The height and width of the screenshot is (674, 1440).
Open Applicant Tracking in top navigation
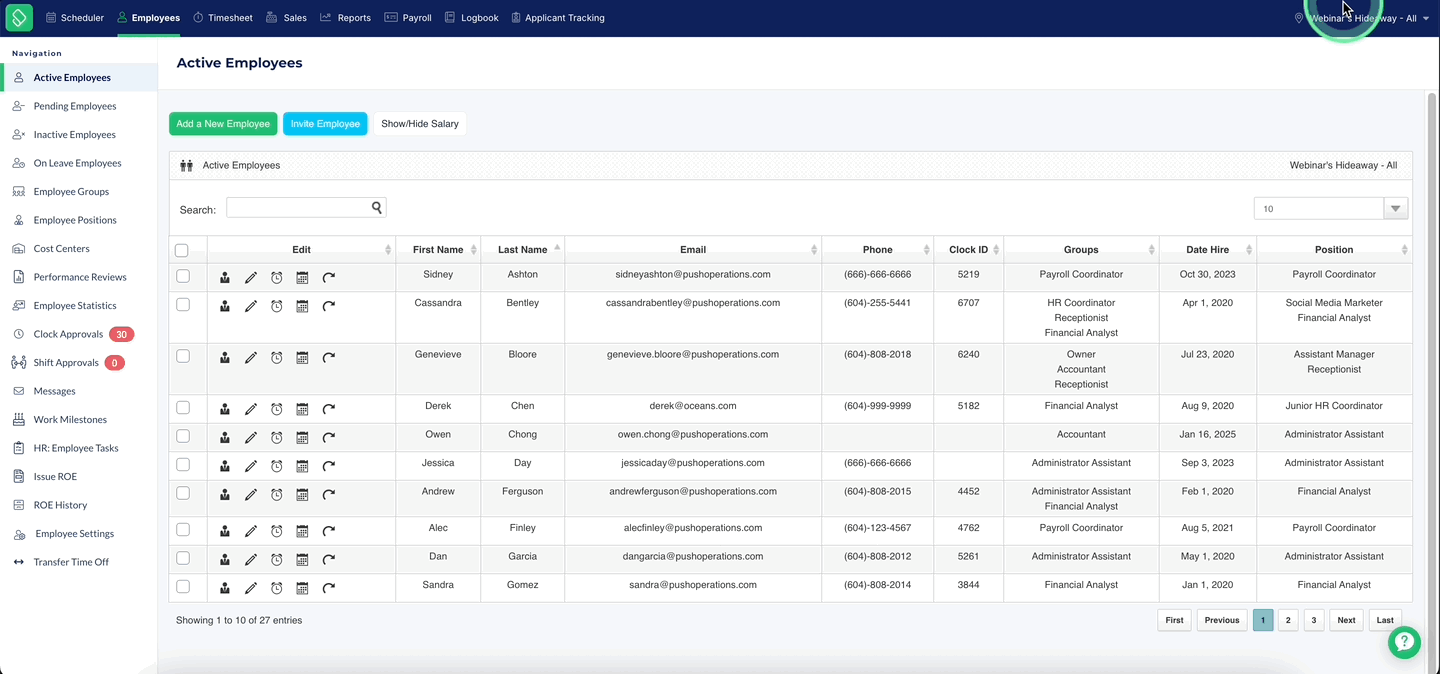[x=557, y=18]
